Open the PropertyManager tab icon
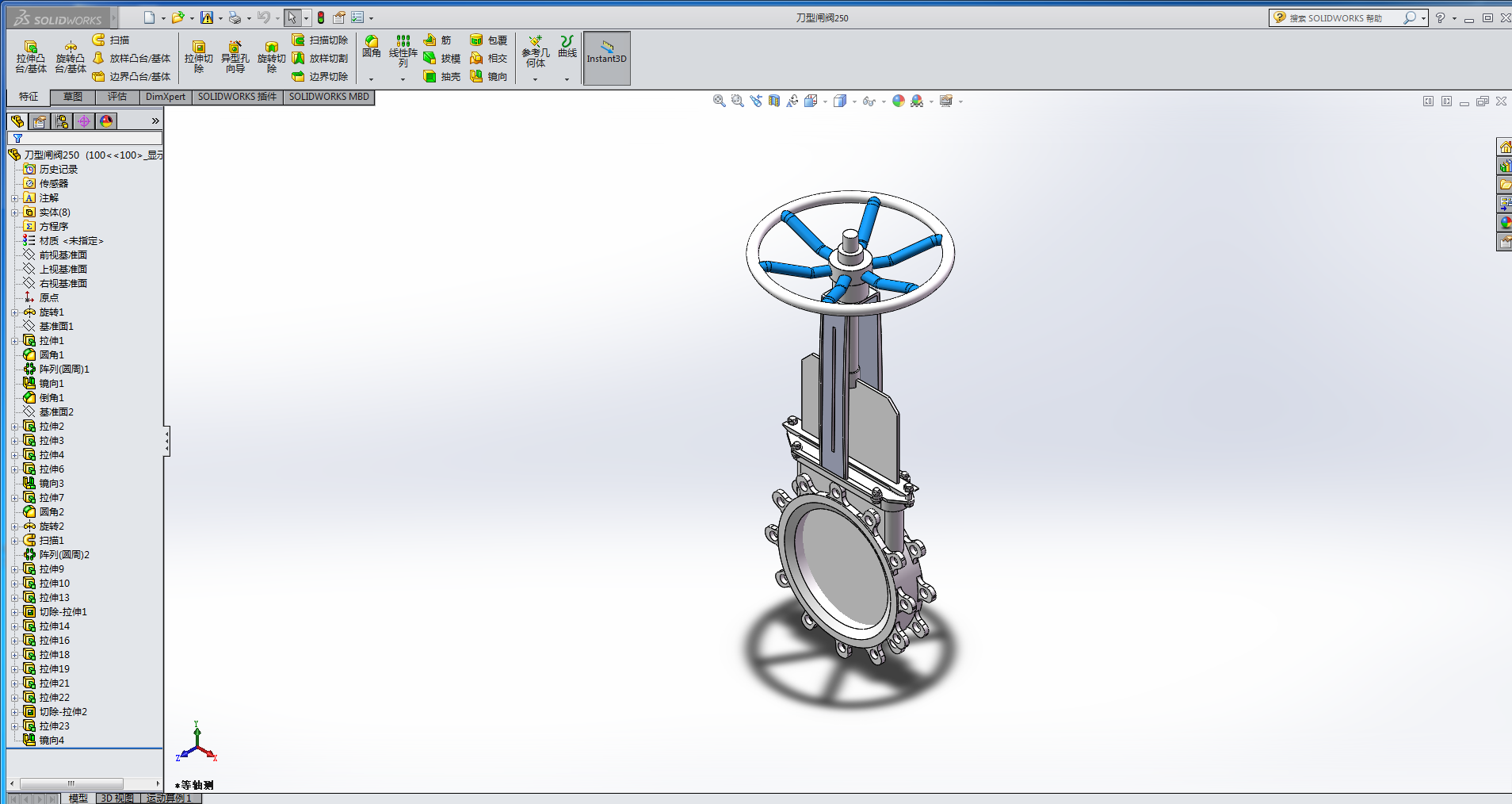The height and width of the screenshot is (804, 1512). coord(40,121)
